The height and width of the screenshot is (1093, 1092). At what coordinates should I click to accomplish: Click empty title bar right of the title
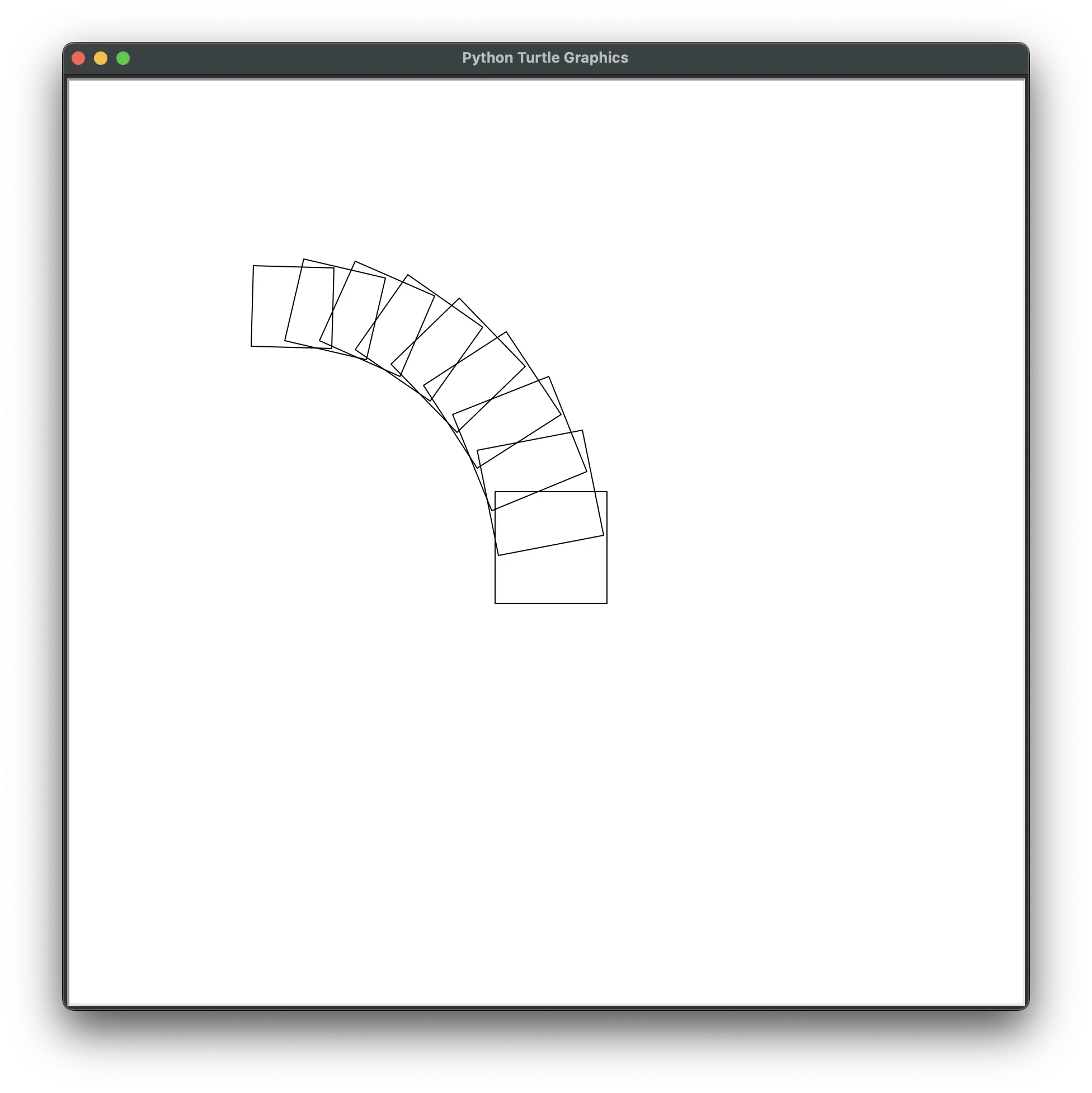821,58
